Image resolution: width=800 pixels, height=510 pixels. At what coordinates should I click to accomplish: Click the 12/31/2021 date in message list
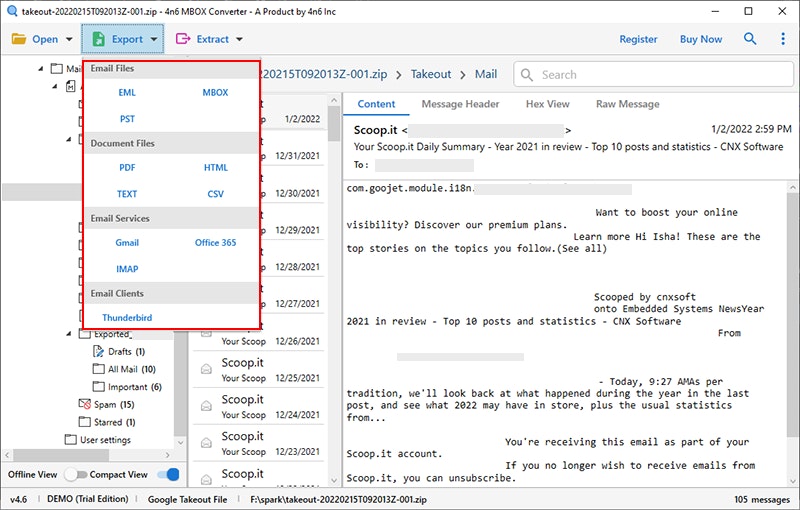click(297, 156)
